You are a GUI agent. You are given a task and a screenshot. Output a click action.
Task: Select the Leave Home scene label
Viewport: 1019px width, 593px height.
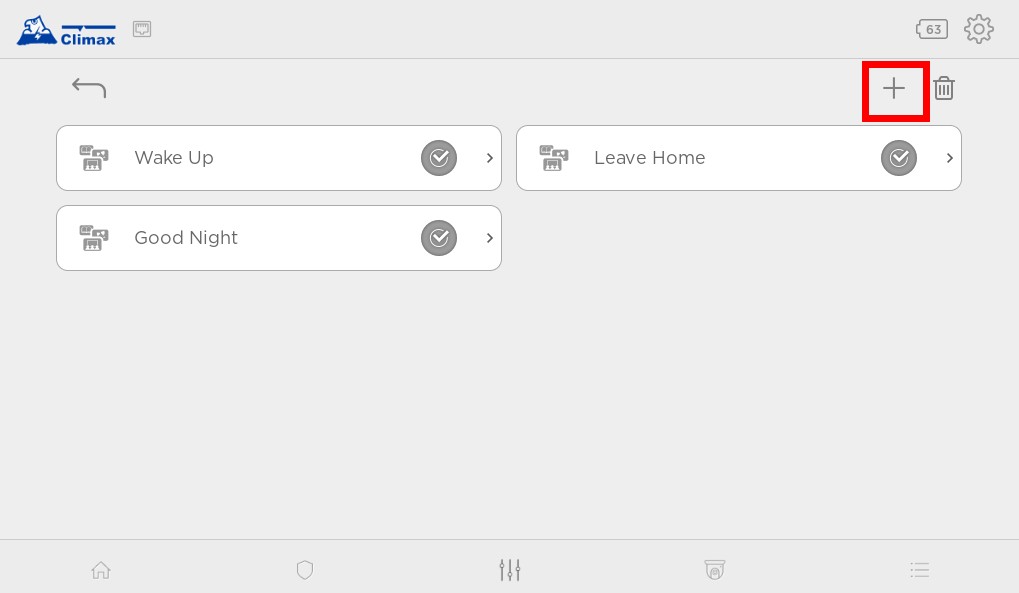tap(649, 158)
